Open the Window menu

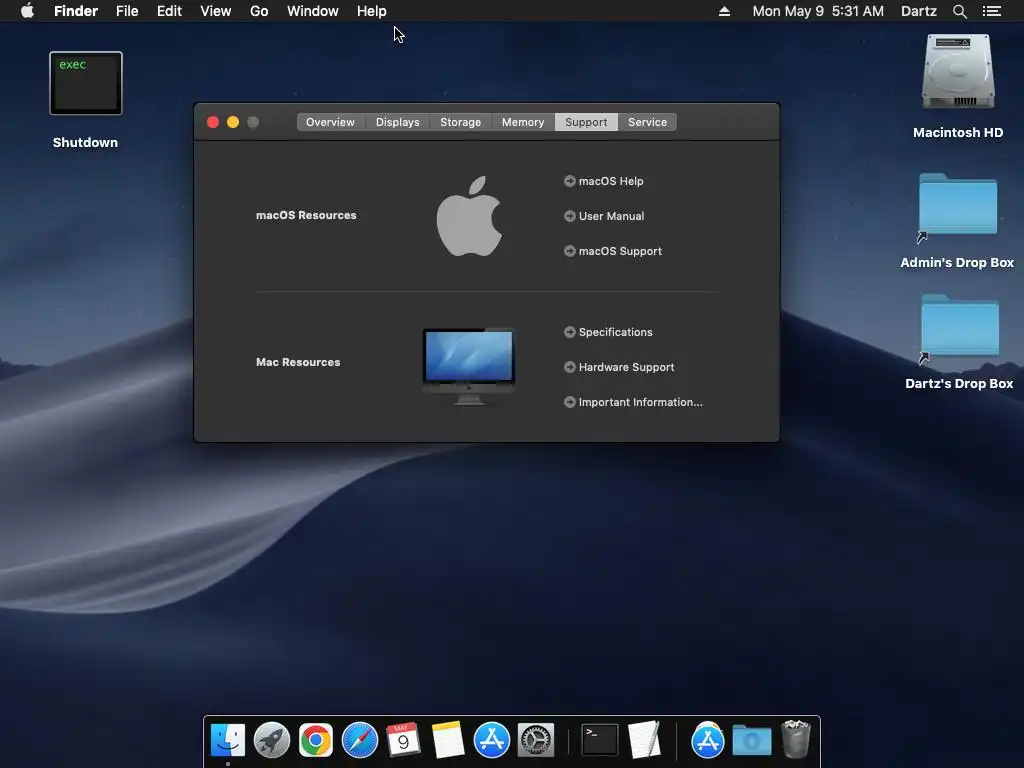pos(313,11)
